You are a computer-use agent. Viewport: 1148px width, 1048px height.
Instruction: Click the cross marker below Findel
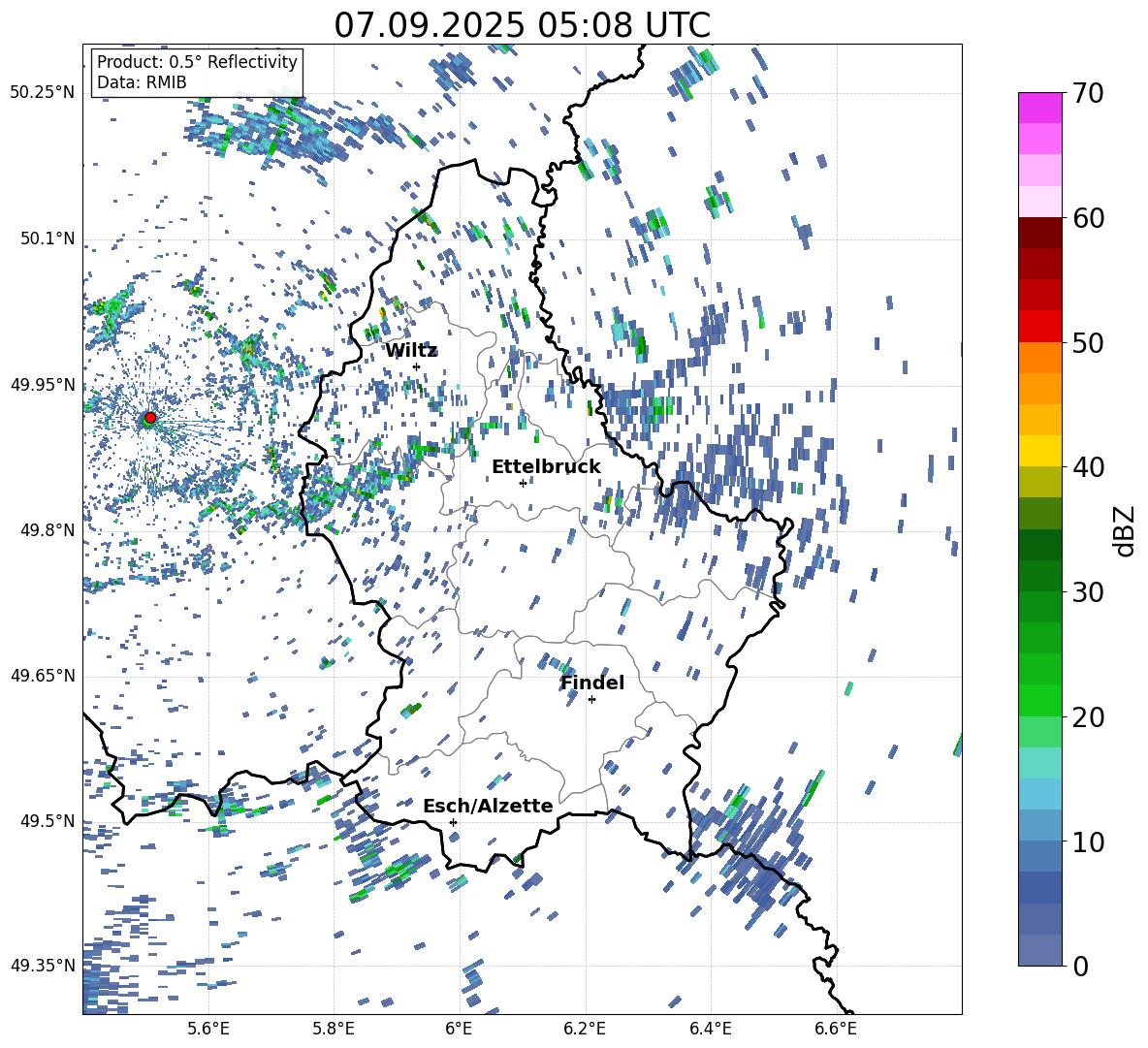point(591,700)
